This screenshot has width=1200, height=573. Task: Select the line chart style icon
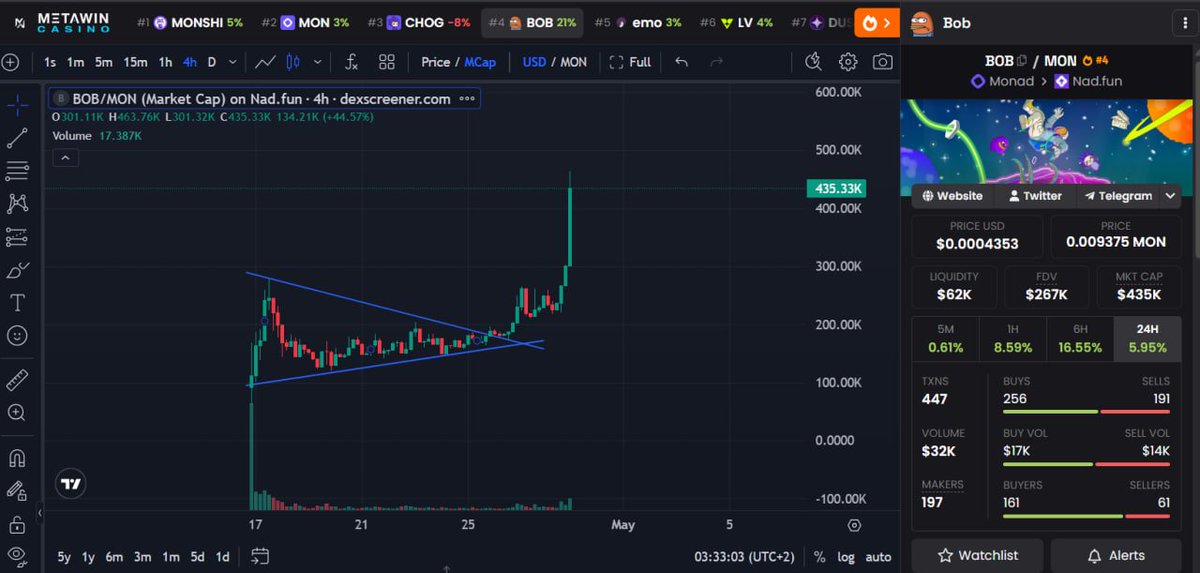(x=265, y=62)
